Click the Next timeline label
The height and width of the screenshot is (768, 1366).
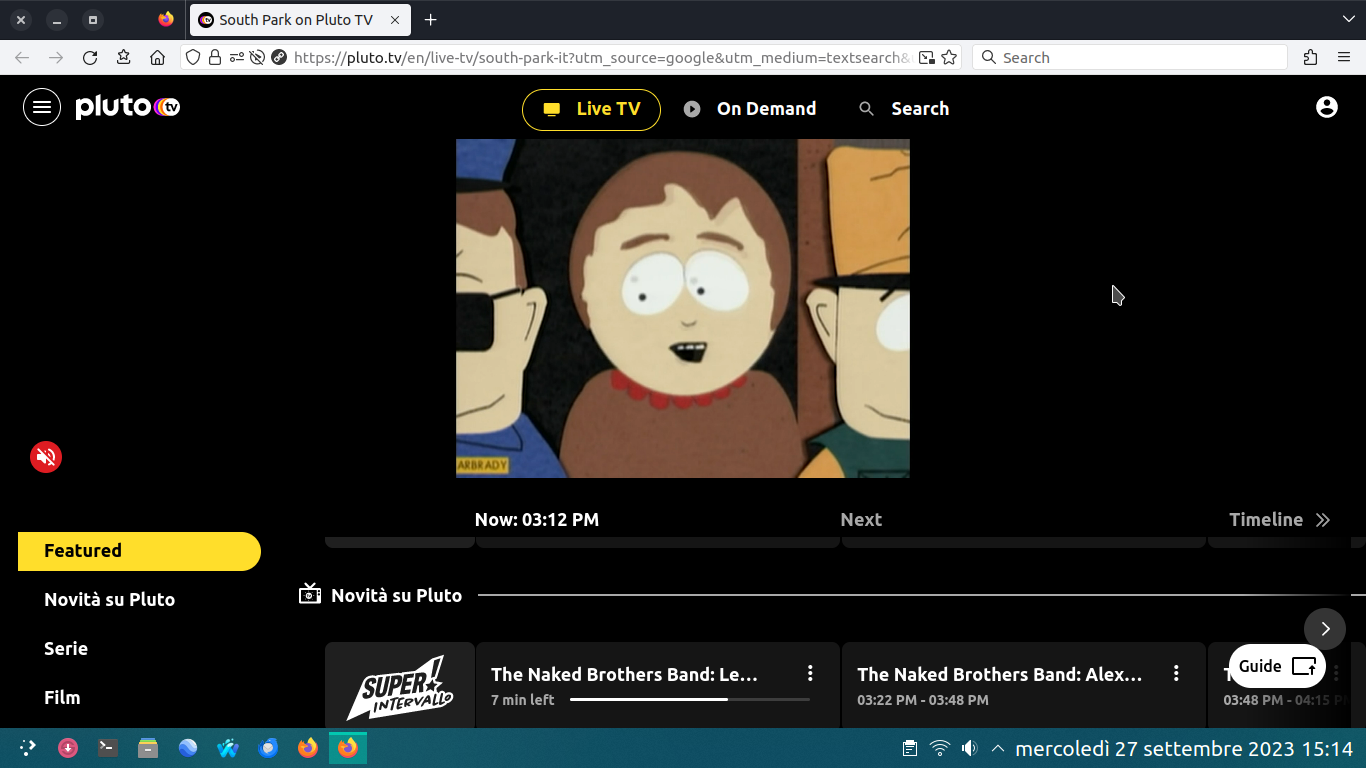[861, 520]
